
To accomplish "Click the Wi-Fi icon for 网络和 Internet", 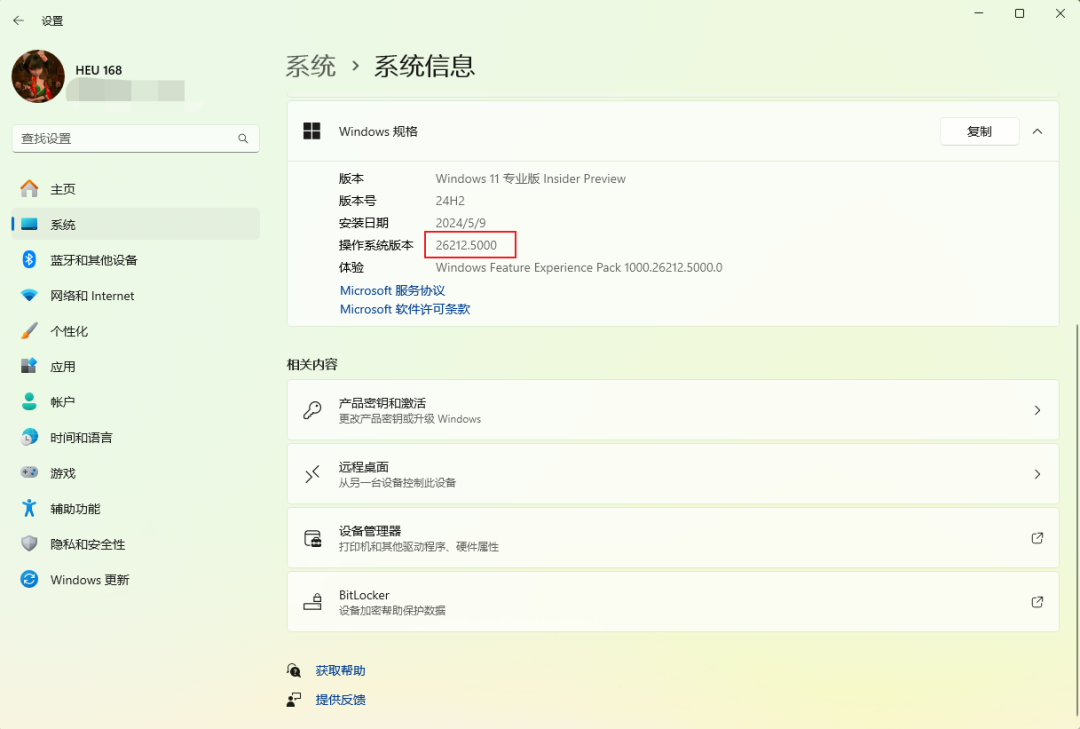I will point(29,296).
